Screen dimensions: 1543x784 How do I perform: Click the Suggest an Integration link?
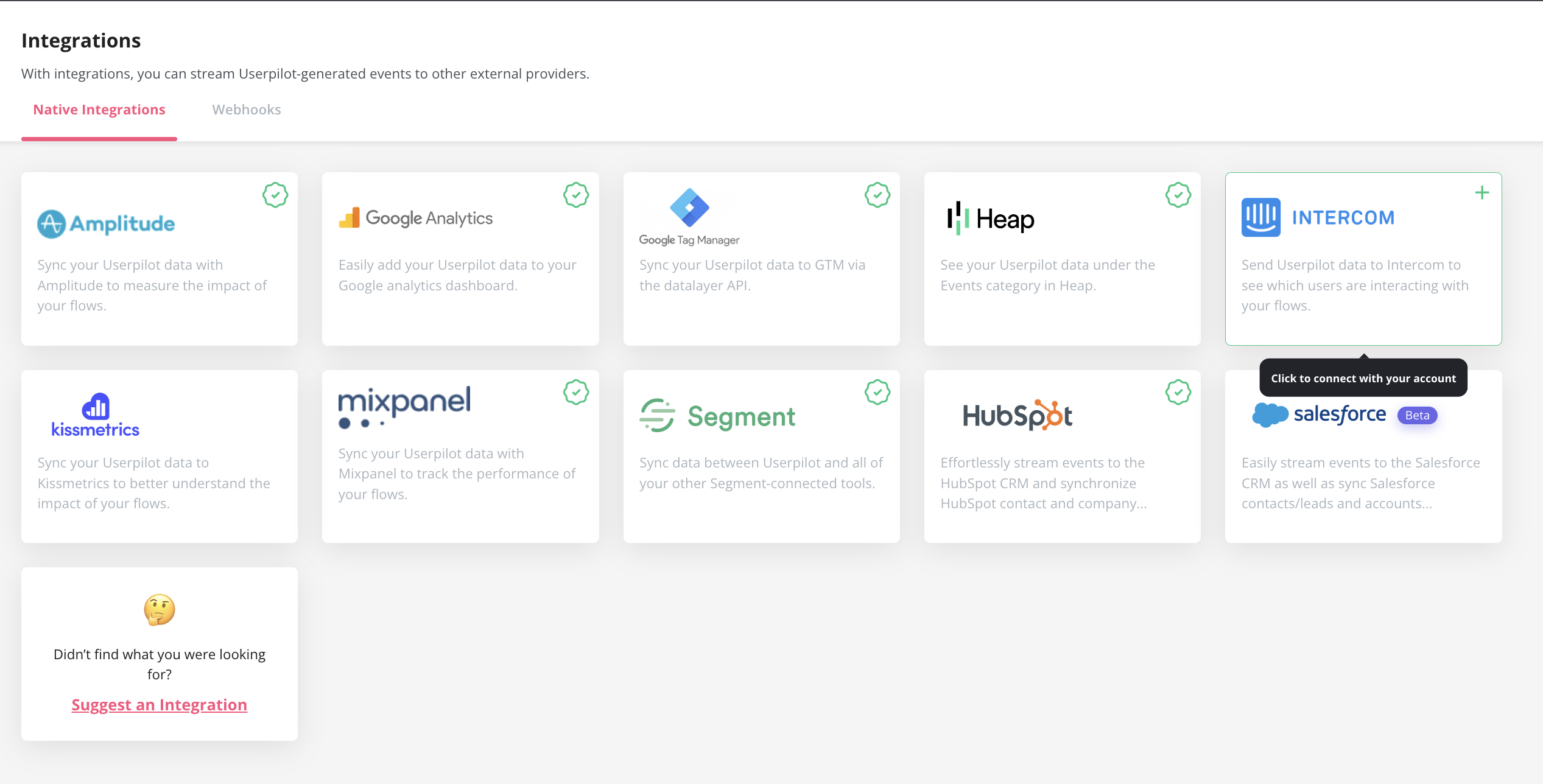[160, 705]
